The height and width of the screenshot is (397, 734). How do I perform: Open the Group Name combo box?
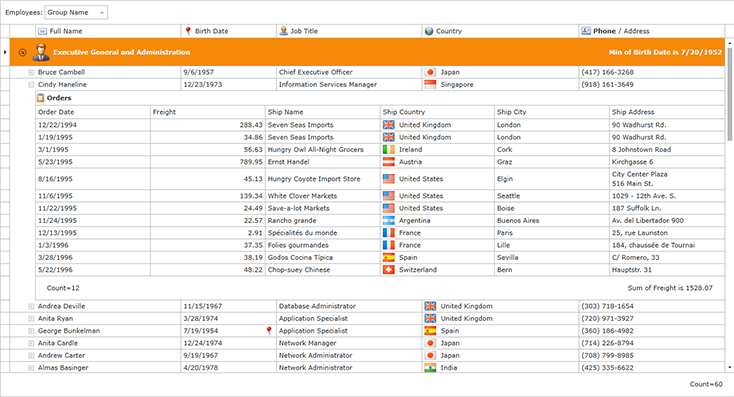pyautogui.click(x=76, y=13)
